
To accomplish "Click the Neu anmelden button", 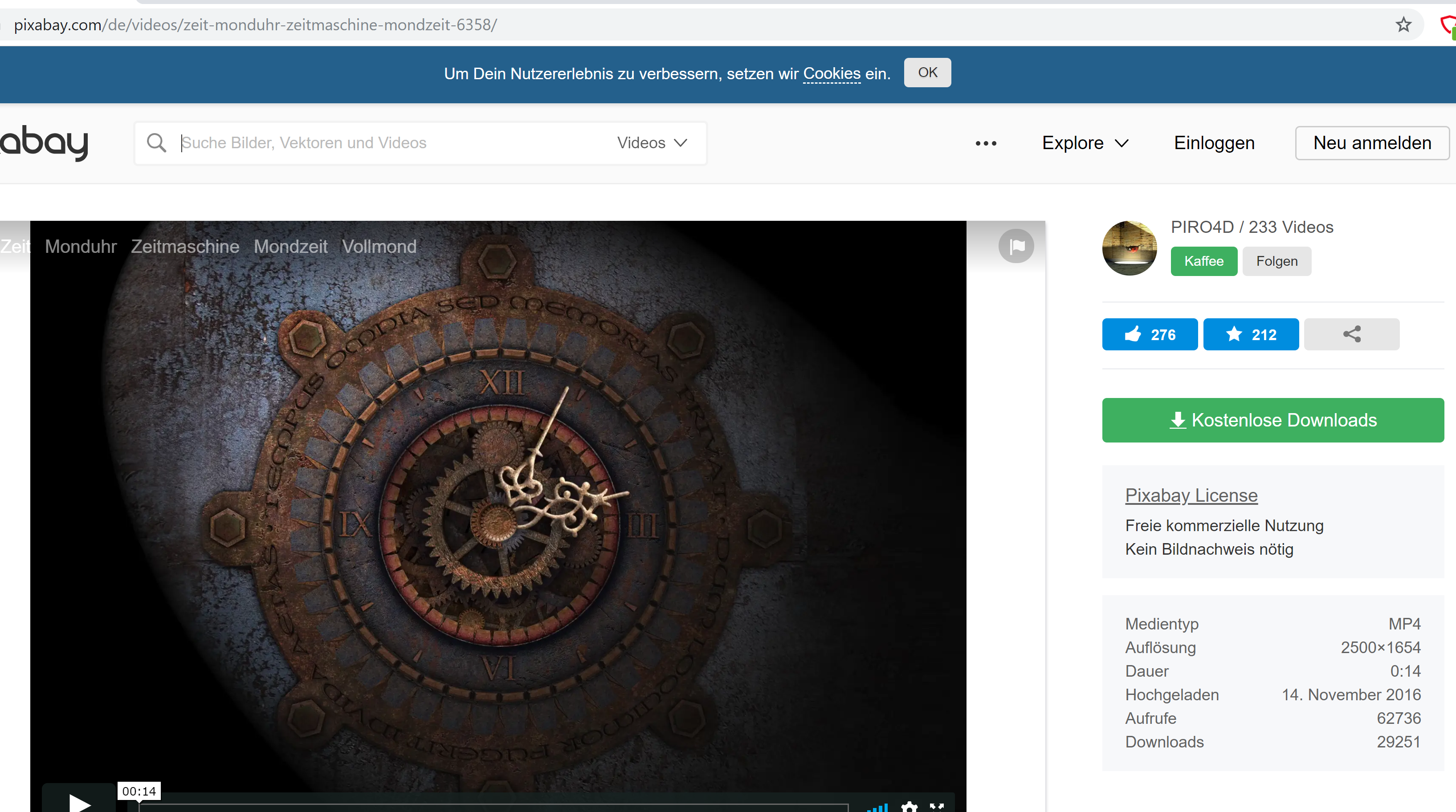I will click(1372, 143).
